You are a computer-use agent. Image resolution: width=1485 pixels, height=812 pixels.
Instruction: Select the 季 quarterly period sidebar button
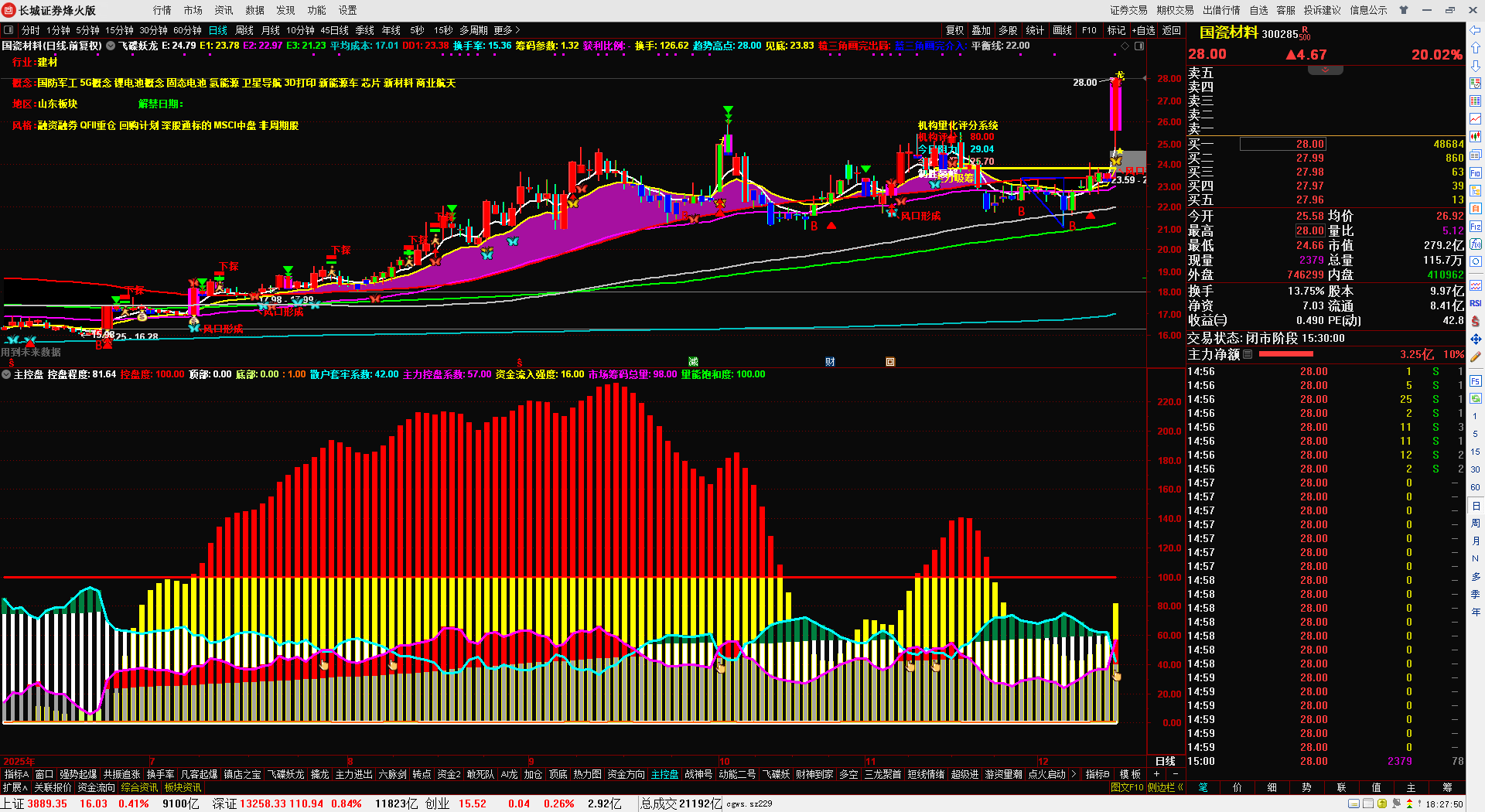[1475, 594]
